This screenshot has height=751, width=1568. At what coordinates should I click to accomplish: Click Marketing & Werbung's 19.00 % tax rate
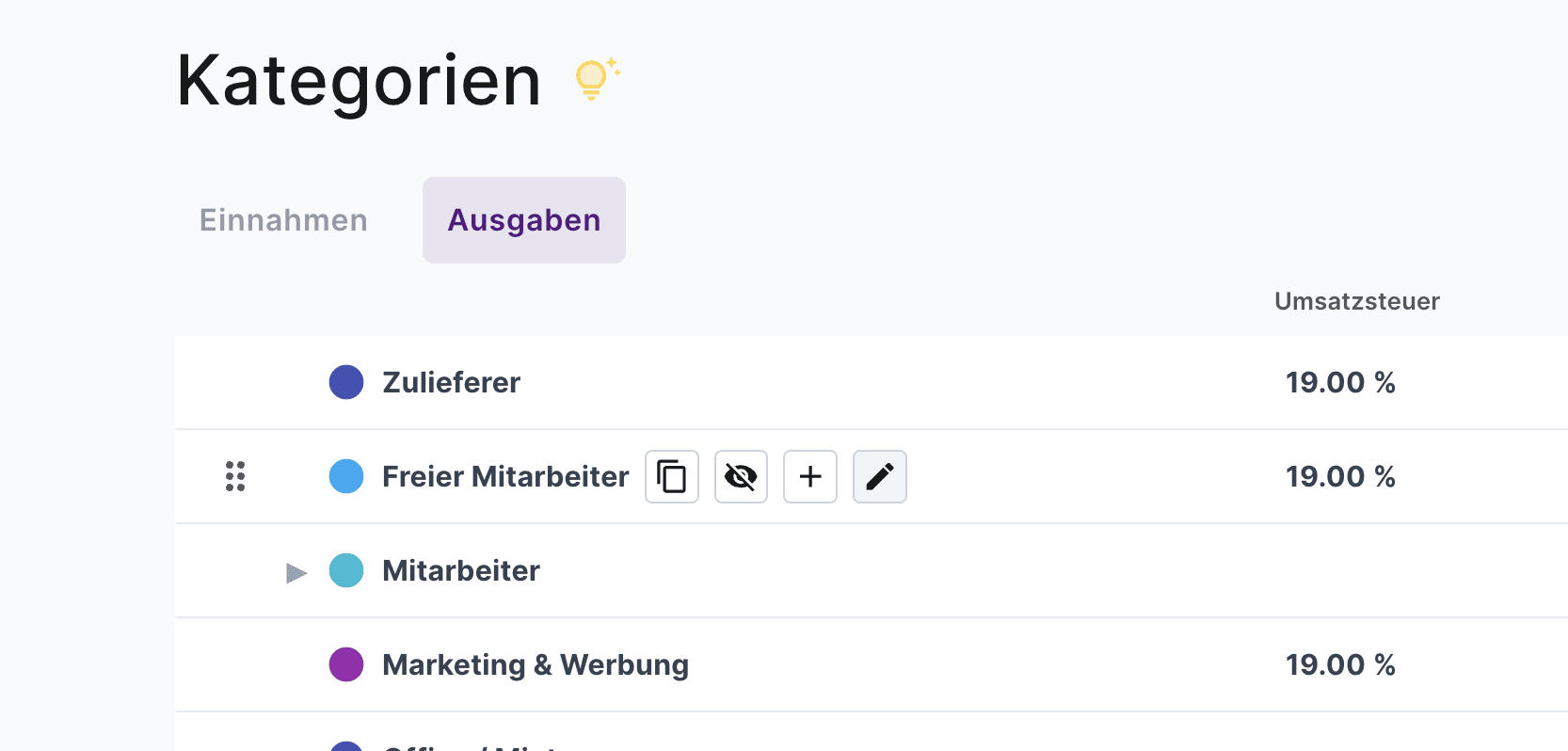point(1340,664)
